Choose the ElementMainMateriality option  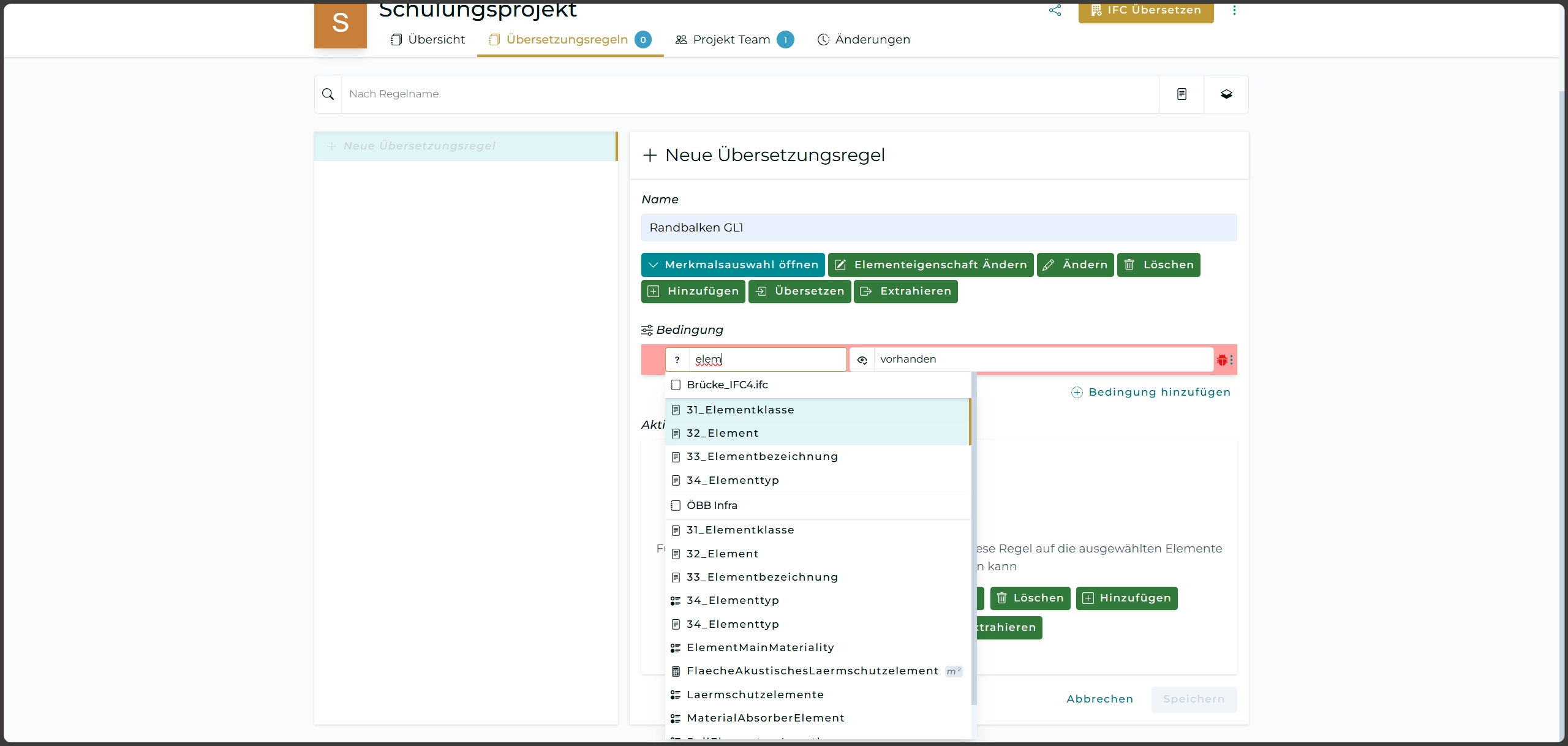tap(760, 648)
